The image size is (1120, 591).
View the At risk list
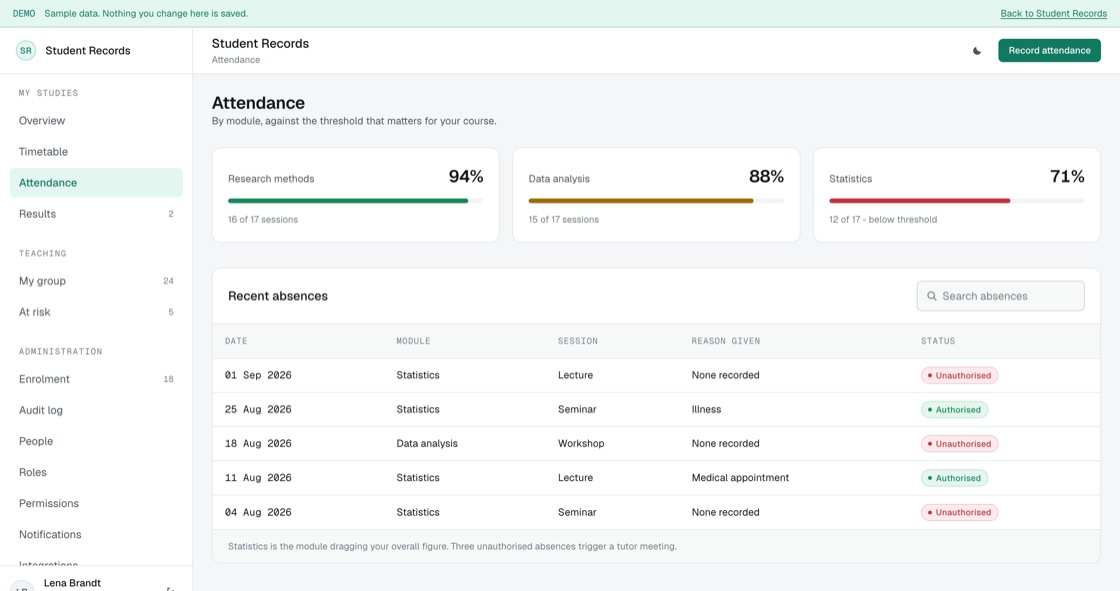(x=96, y=312)
